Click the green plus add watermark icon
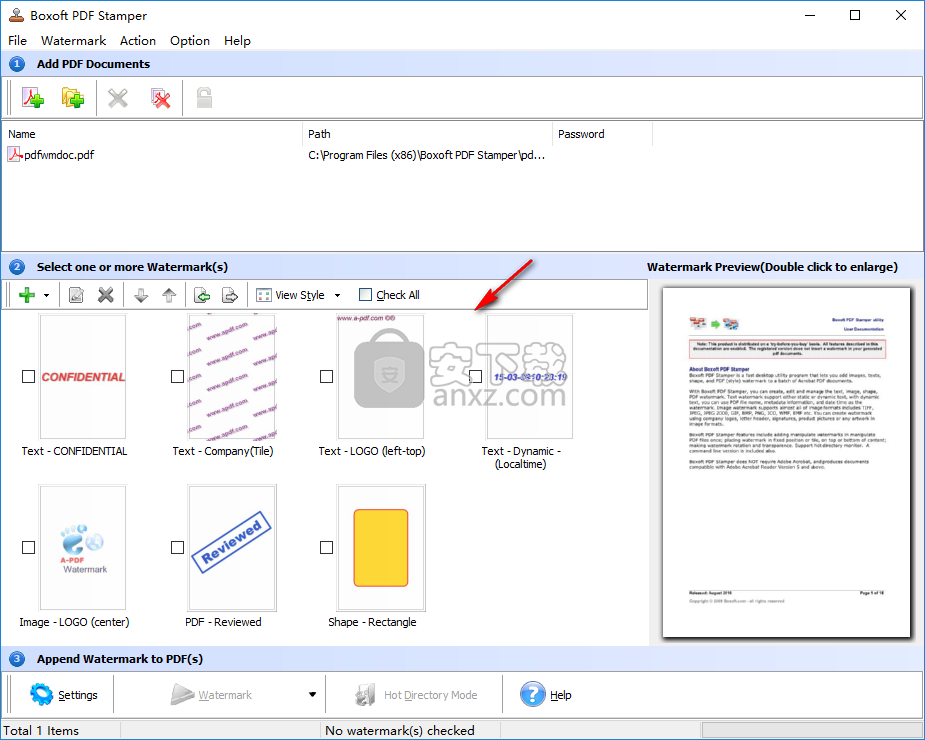 (27, 295)
